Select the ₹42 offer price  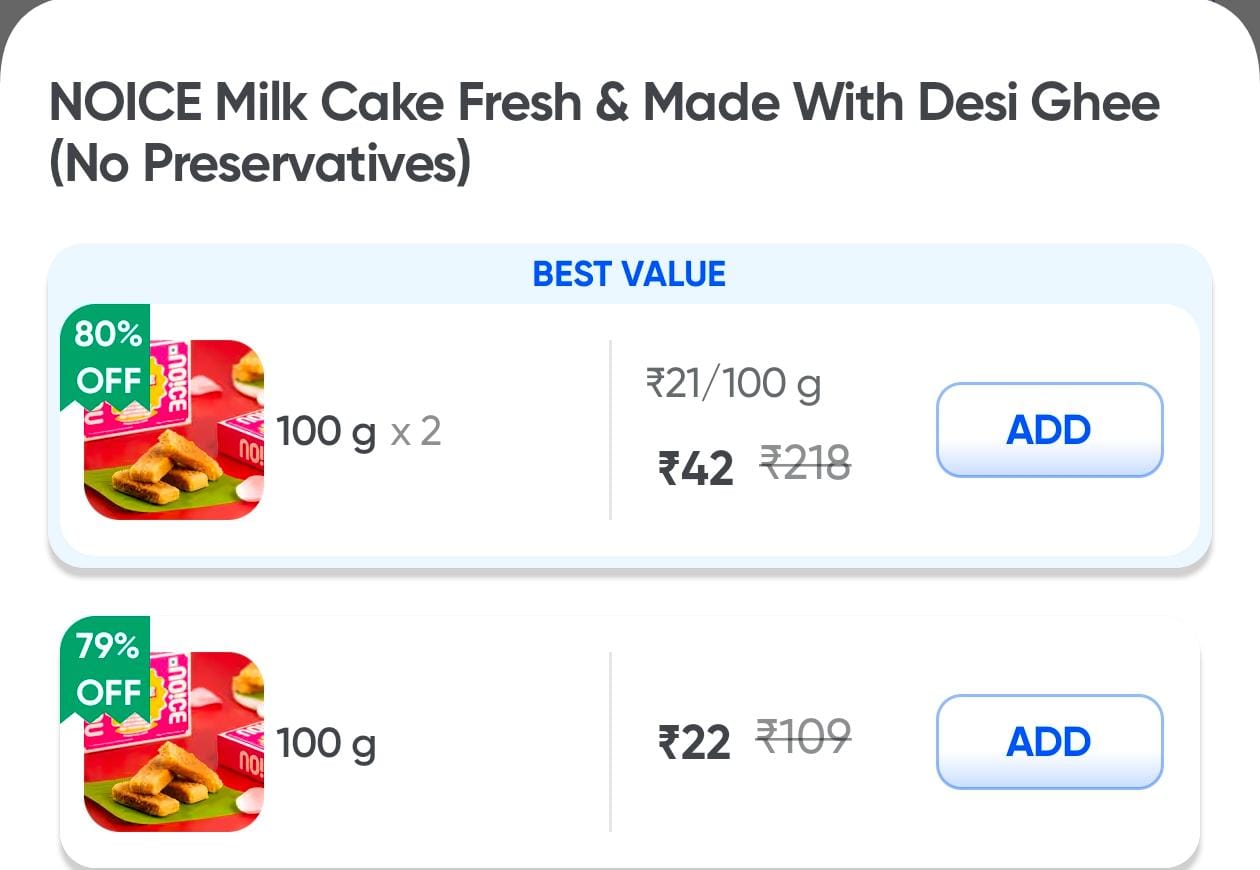coord(696,467)
